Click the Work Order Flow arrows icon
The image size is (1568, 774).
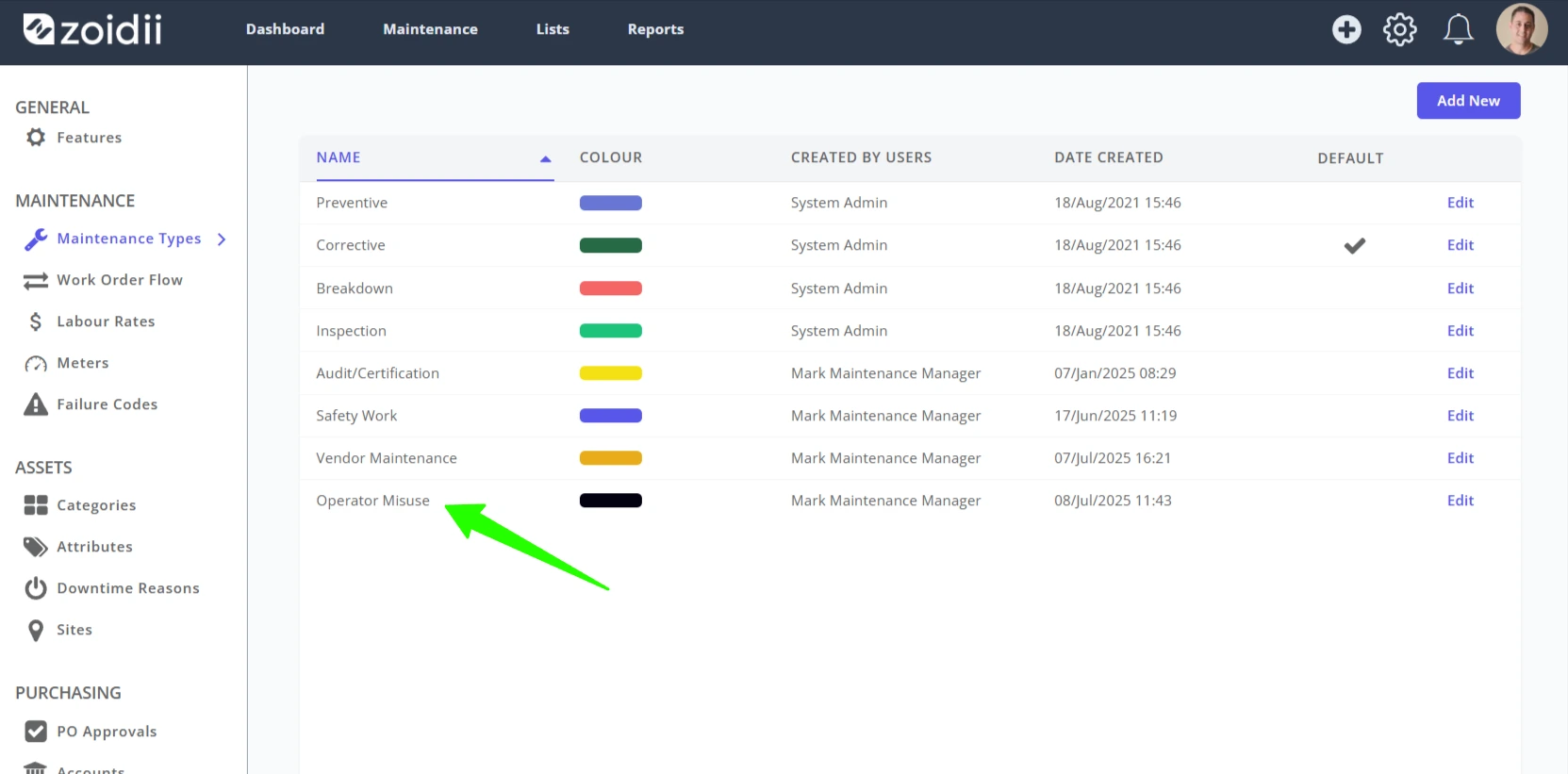click(36, 281)
